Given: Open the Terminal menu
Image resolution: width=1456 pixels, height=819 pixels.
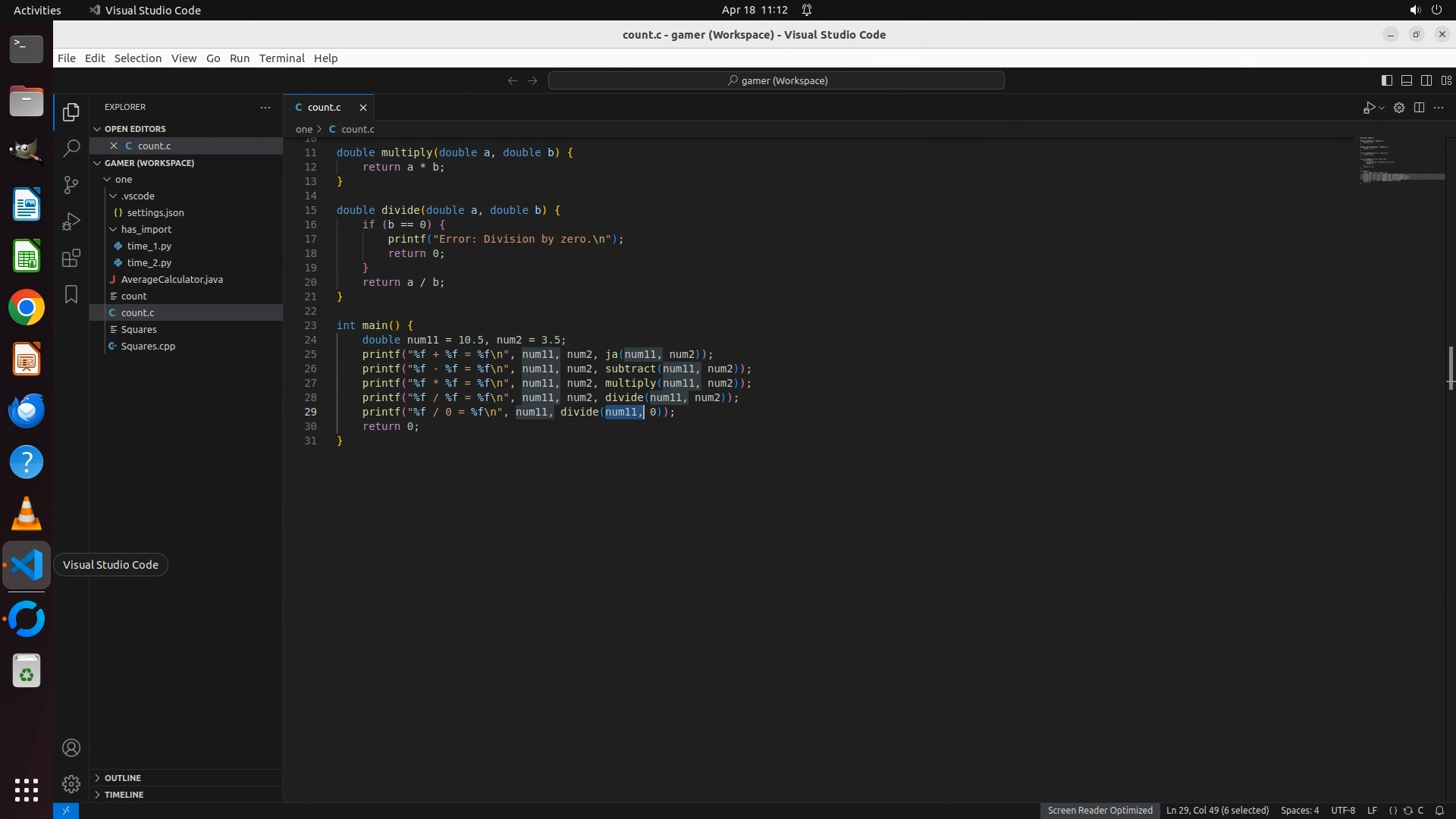Looking at the screenshot, I should [x=281, y=58].
